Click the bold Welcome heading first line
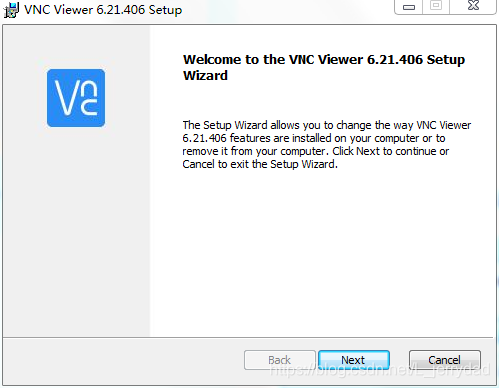The image size is (499, 388). 324,60
